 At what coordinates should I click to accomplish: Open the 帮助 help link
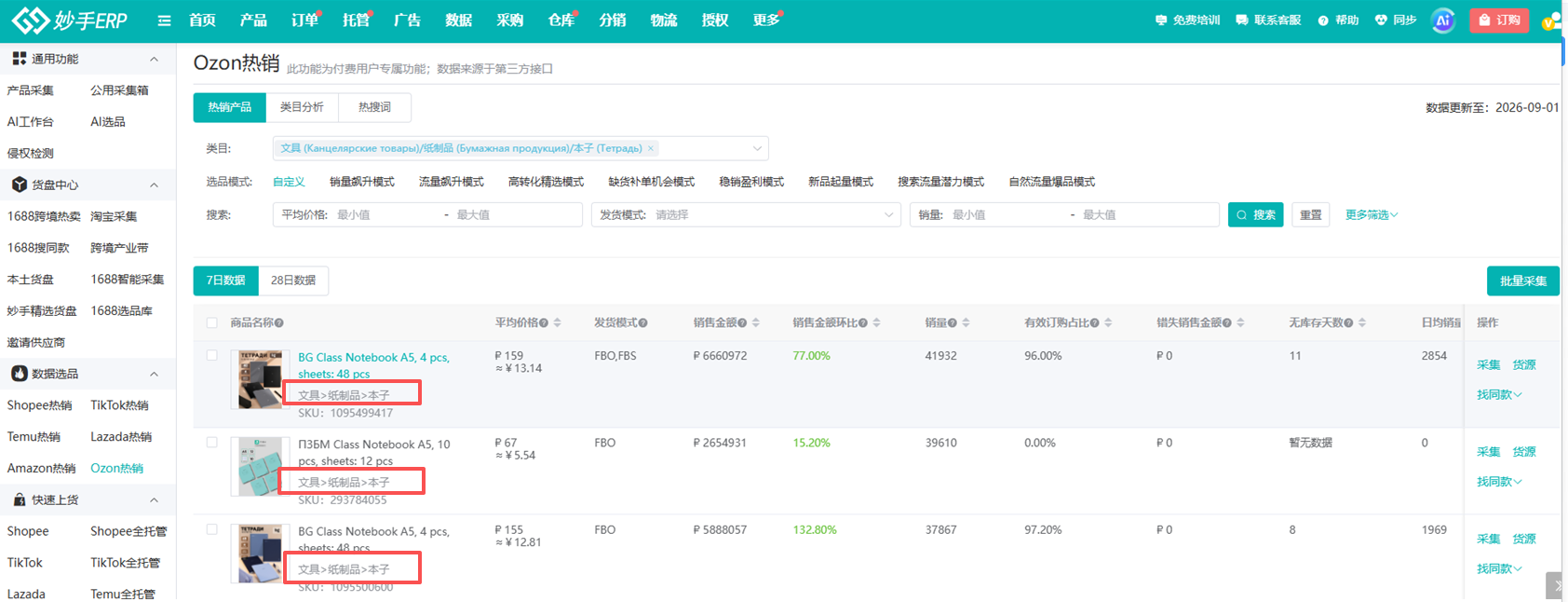point(1338,20)
